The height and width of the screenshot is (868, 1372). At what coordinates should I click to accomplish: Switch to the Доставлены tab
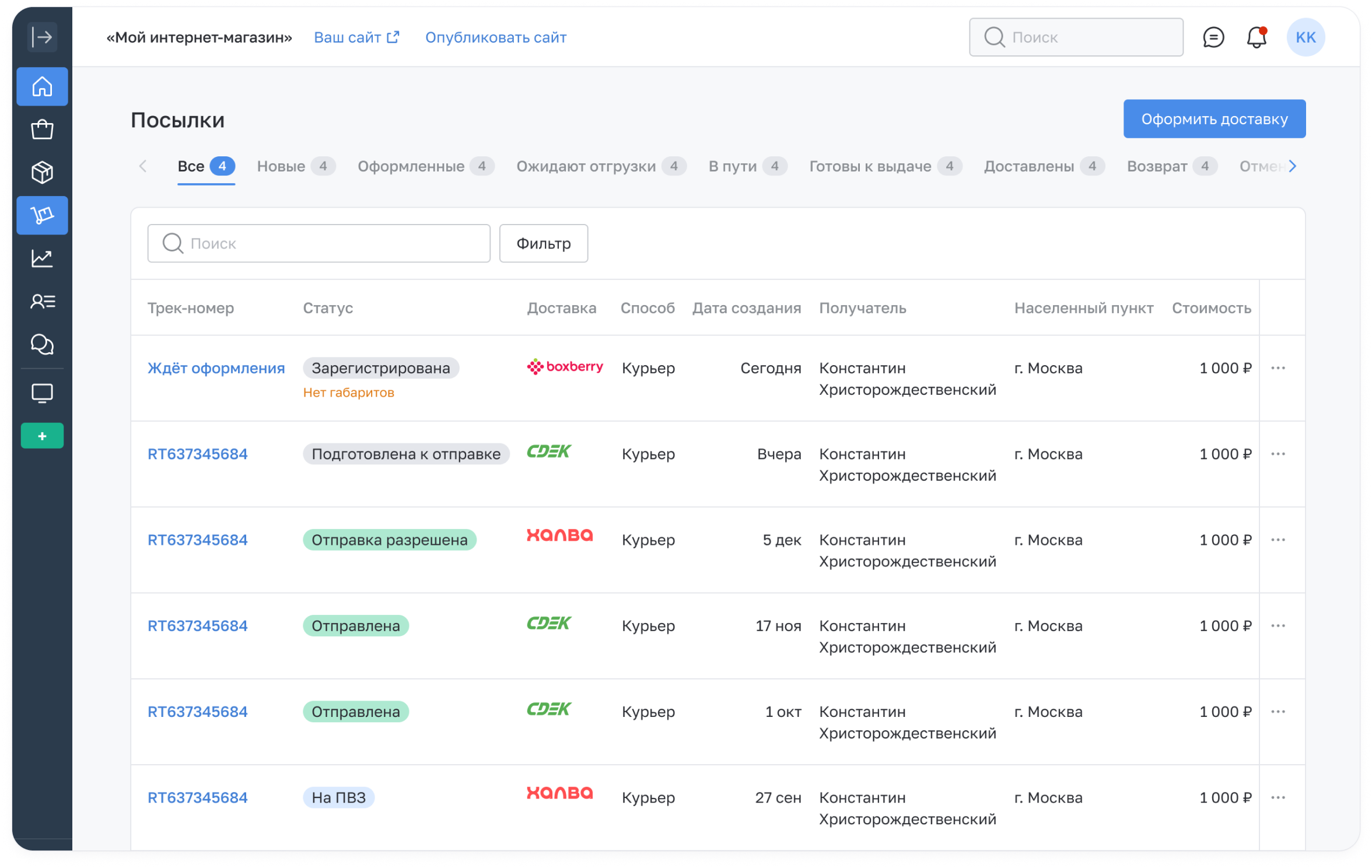(1044, 166)
